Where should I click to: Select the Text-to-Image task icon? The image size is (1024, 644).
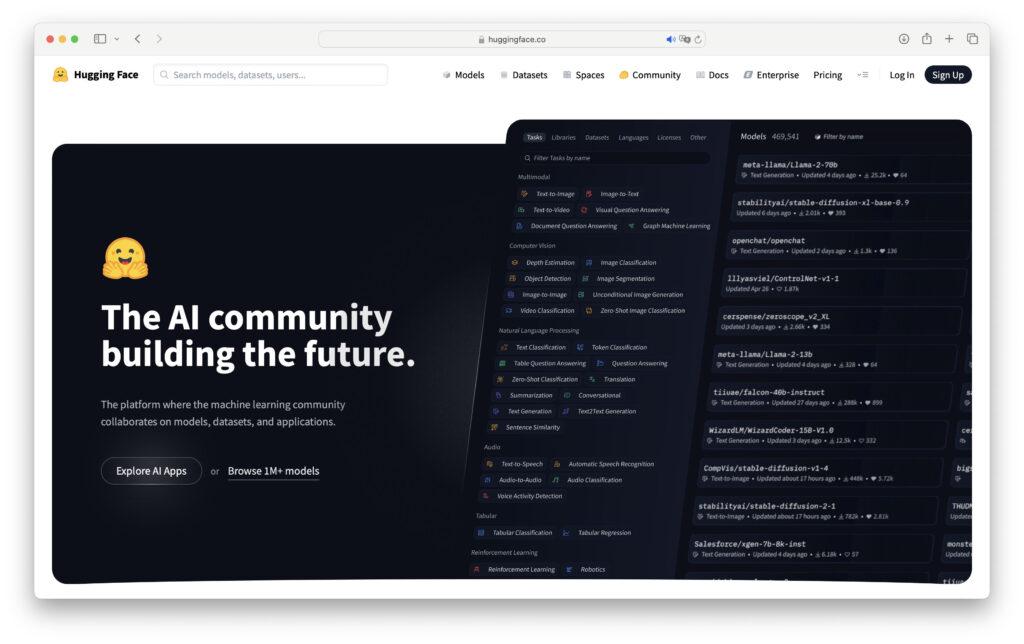point(524,193)
